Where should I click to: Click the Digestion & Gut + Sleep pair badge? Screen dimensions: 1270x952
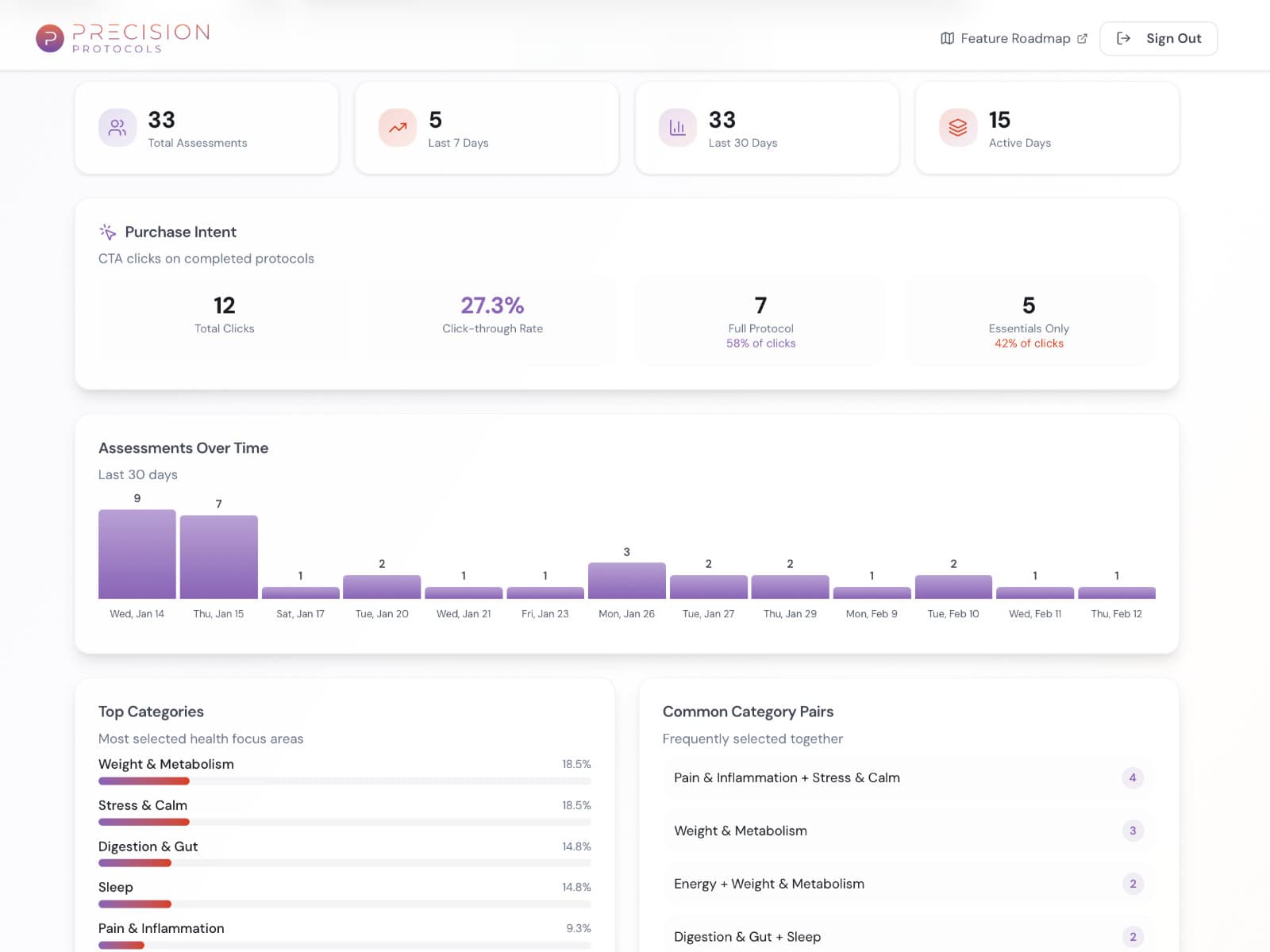(x=1132, y=936)
